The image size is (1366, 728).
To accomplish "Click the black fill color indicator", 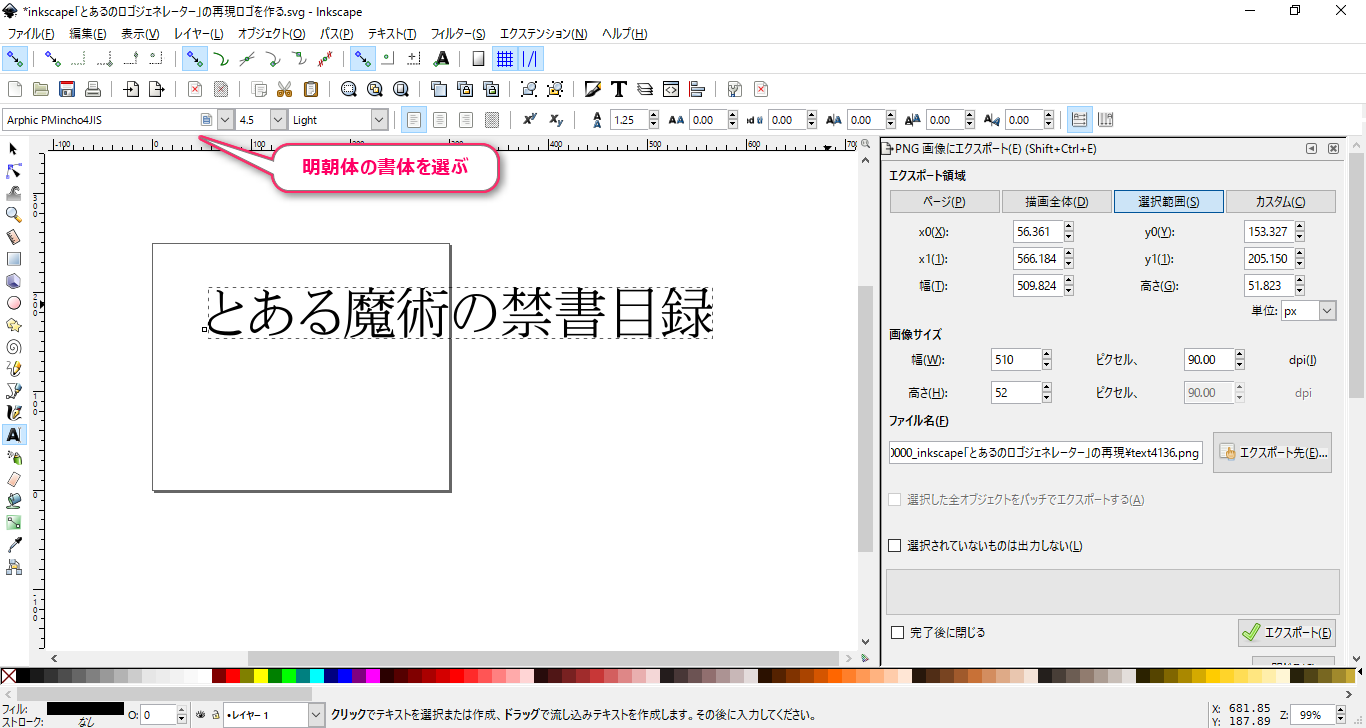I will (x=85, y=708).
